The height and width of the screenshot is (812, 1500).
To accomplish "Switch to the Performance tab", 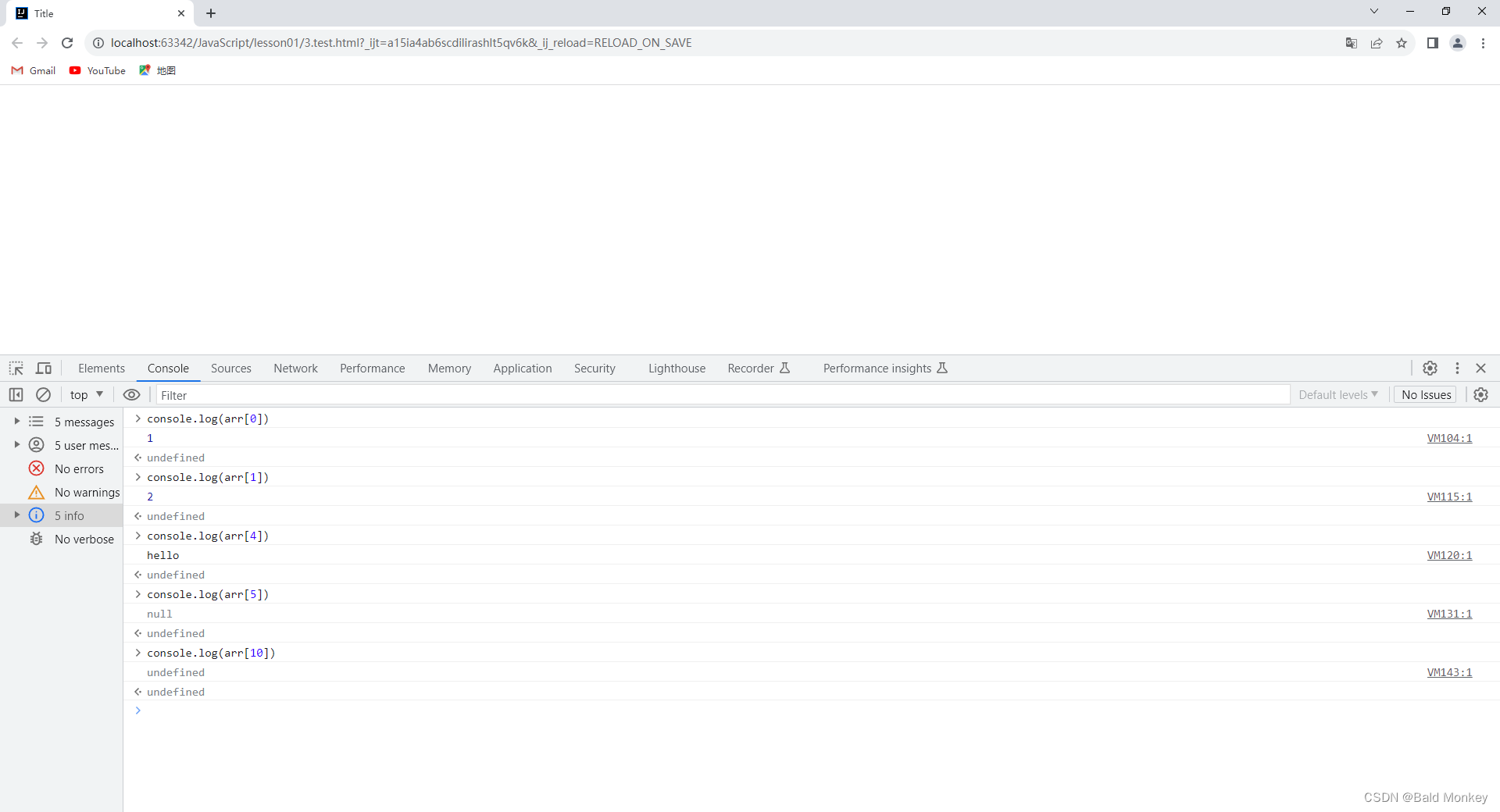I will pyautogui.click(x=372, y=369).
